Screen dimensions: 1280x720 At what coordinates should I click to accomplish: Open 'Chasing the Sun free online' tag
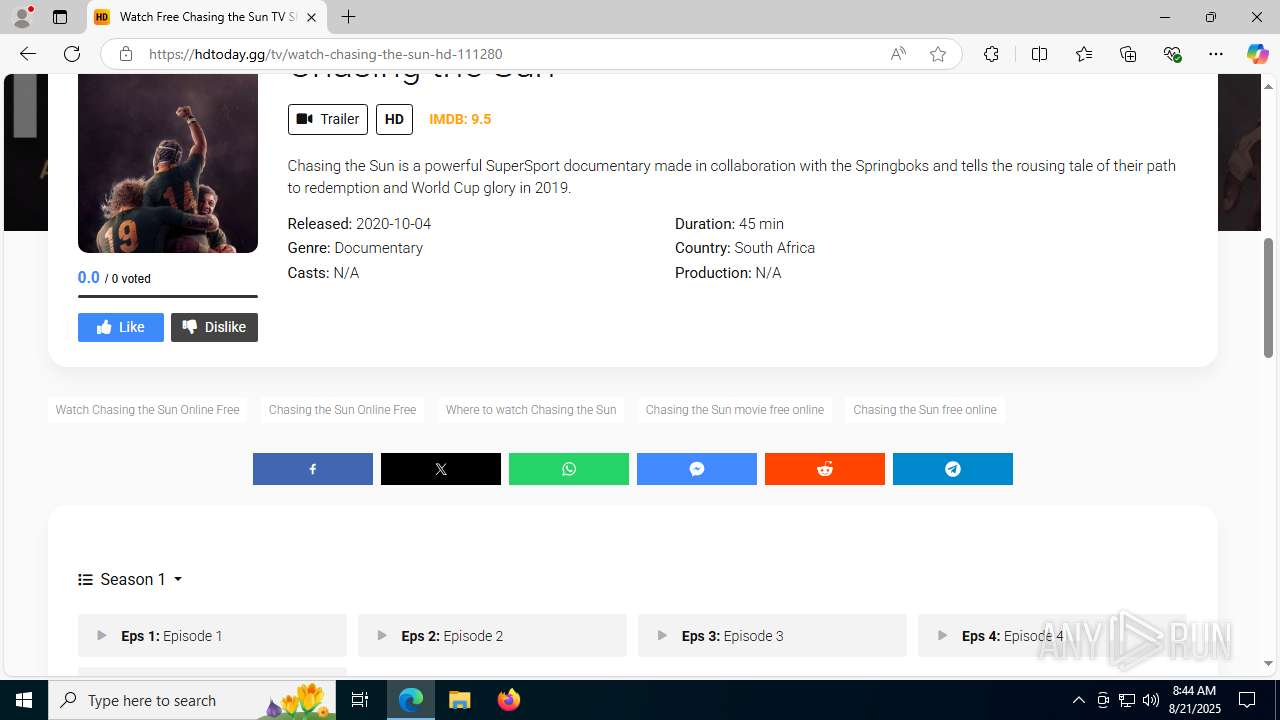tap(925, 410)
